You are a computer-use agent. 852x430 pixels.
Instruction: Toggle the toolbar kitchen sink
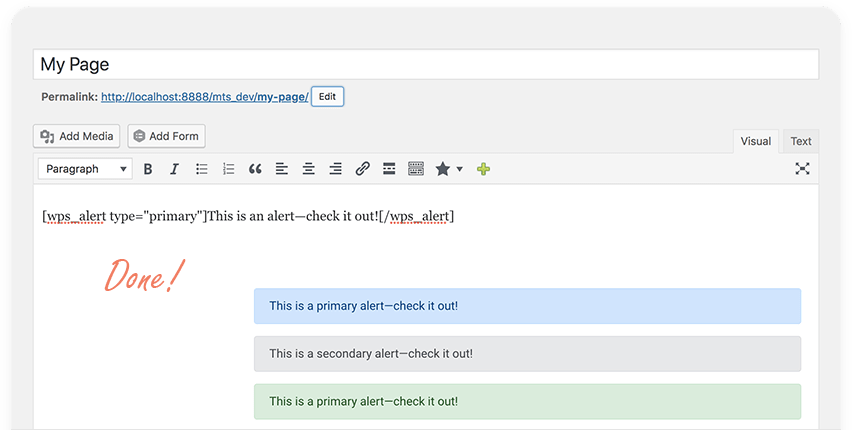pos(416,169)
